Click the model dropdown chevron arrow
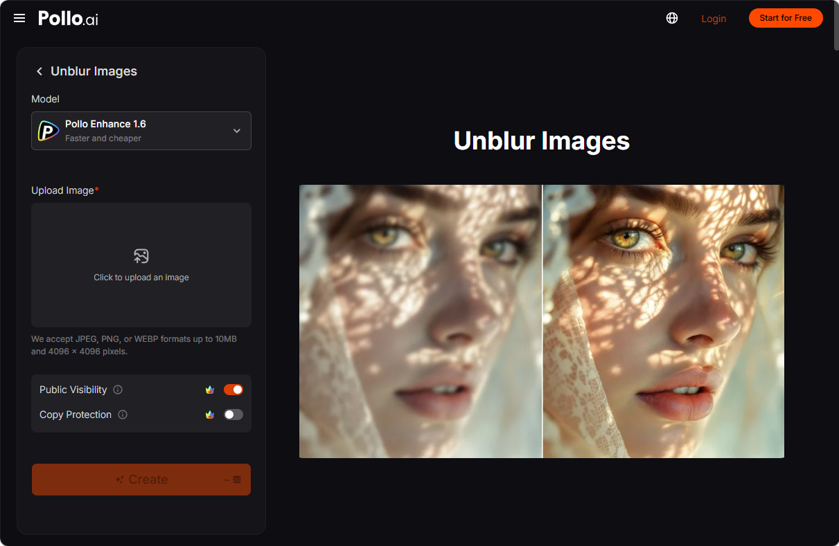 (x=237, y=131)
